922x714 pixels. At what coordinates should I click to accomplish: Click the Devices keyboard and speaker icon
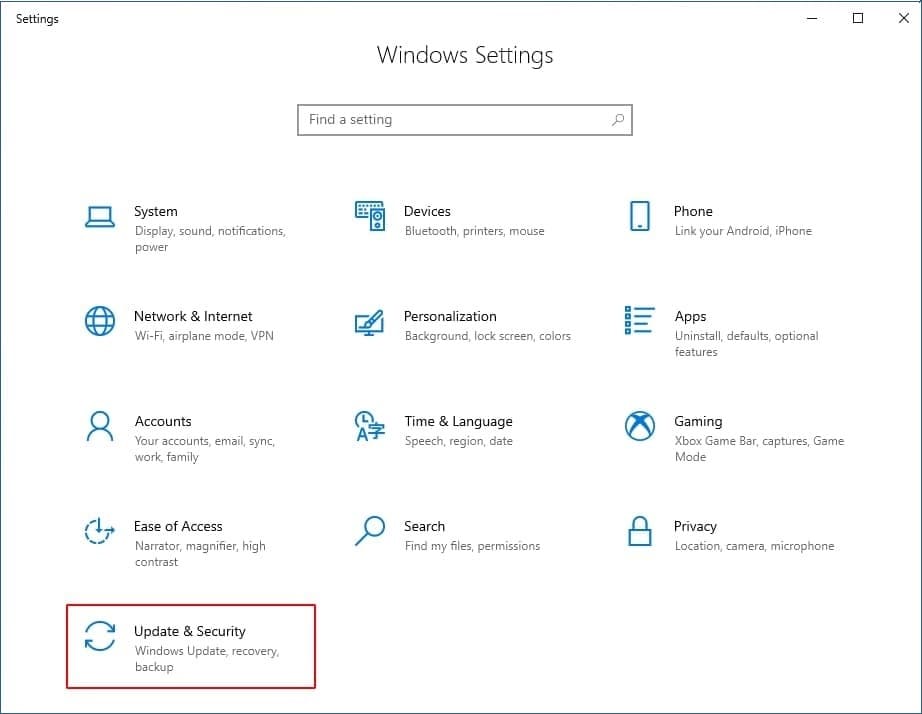click(x=370, y=216)
